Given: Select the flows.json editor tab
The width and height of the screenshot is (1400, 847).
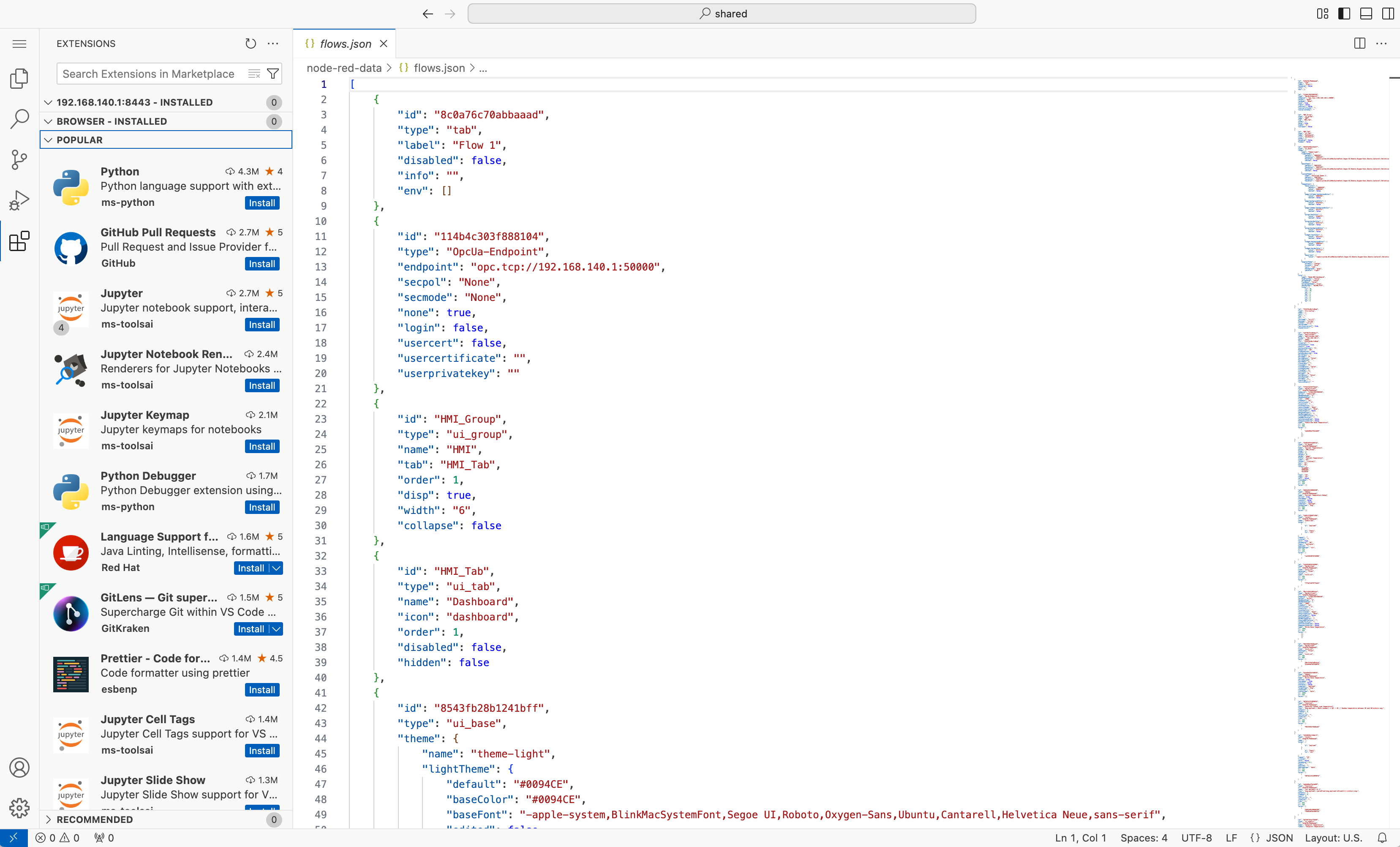Looking at the screenshot, I should (345, 44).
